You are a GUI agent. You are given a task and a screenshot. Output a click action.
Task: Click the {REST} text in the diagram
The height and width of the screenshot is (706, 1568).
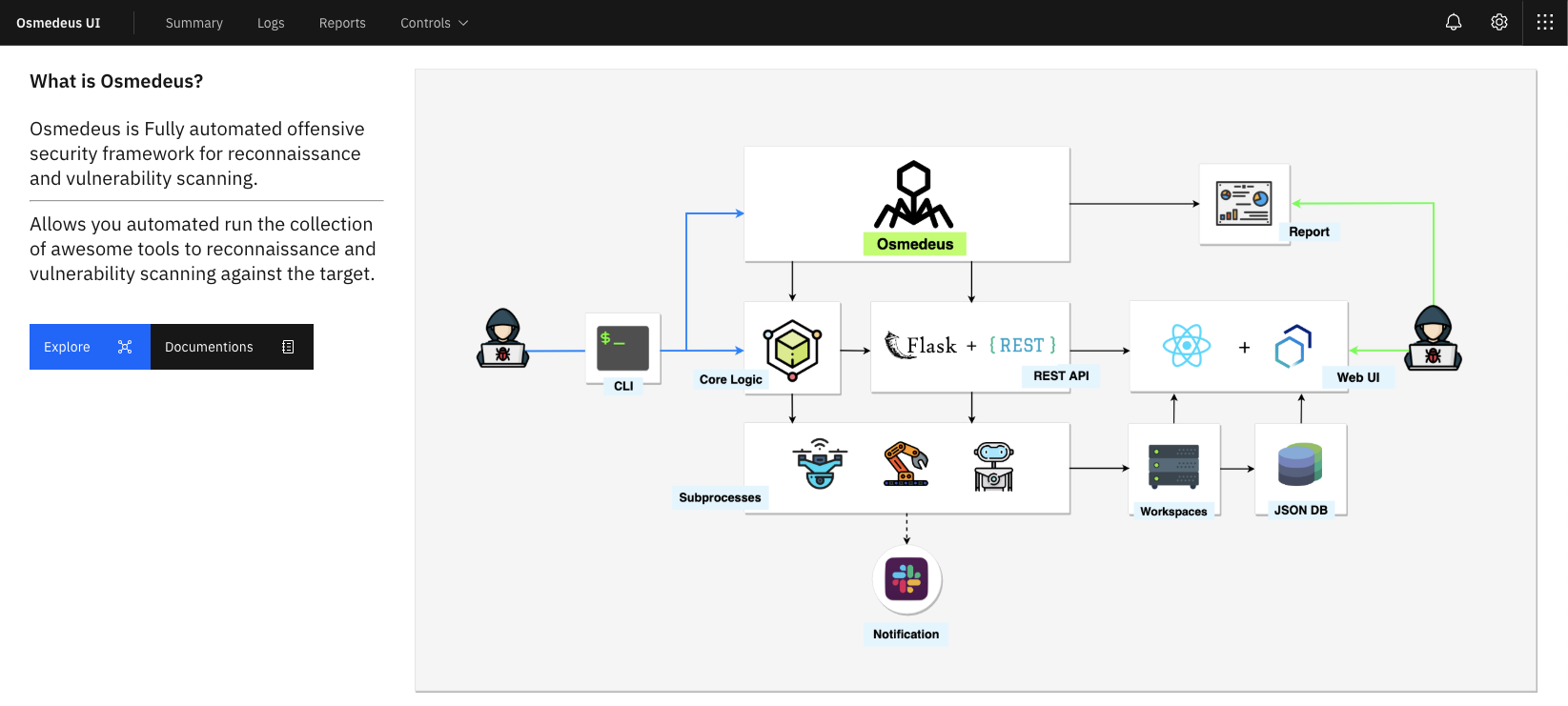(1023, 345)
